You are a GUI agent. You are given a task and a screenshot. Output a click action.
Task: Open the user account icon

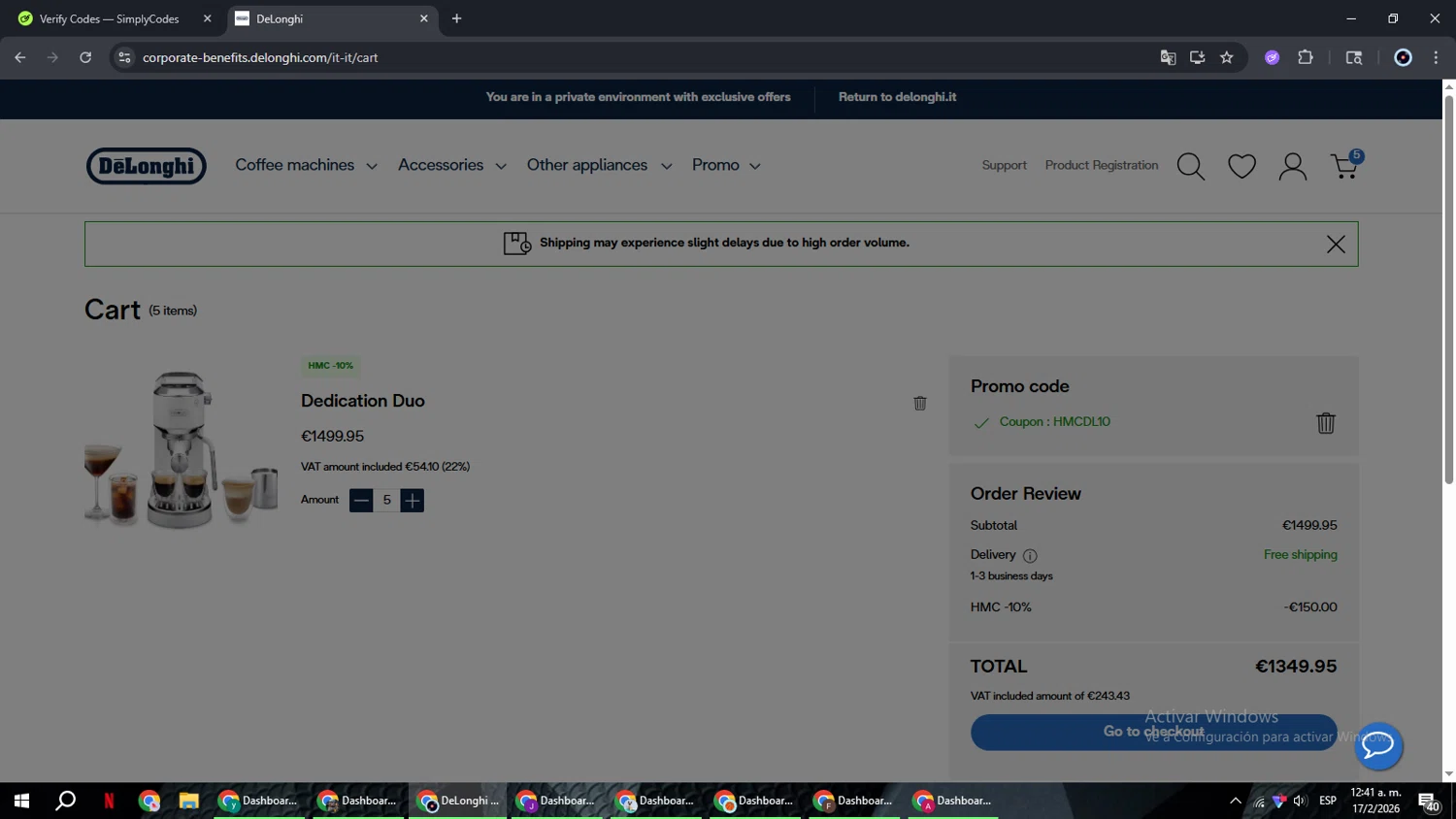[1292, 167]
